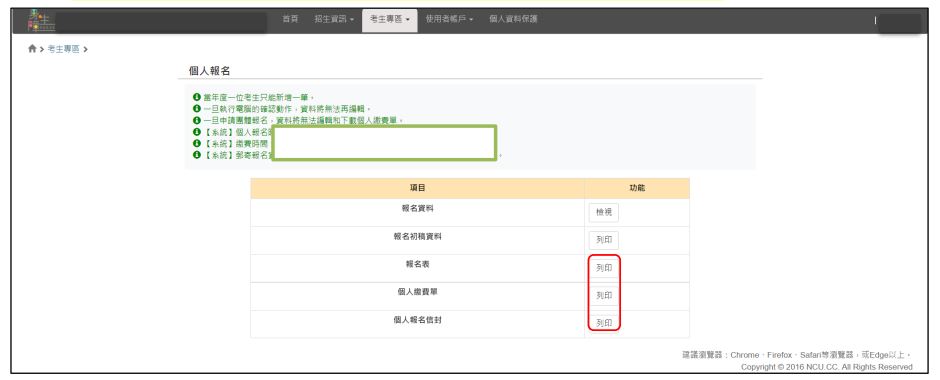Click the 建議瀏覽器 footer text

(x=797, y=355)
